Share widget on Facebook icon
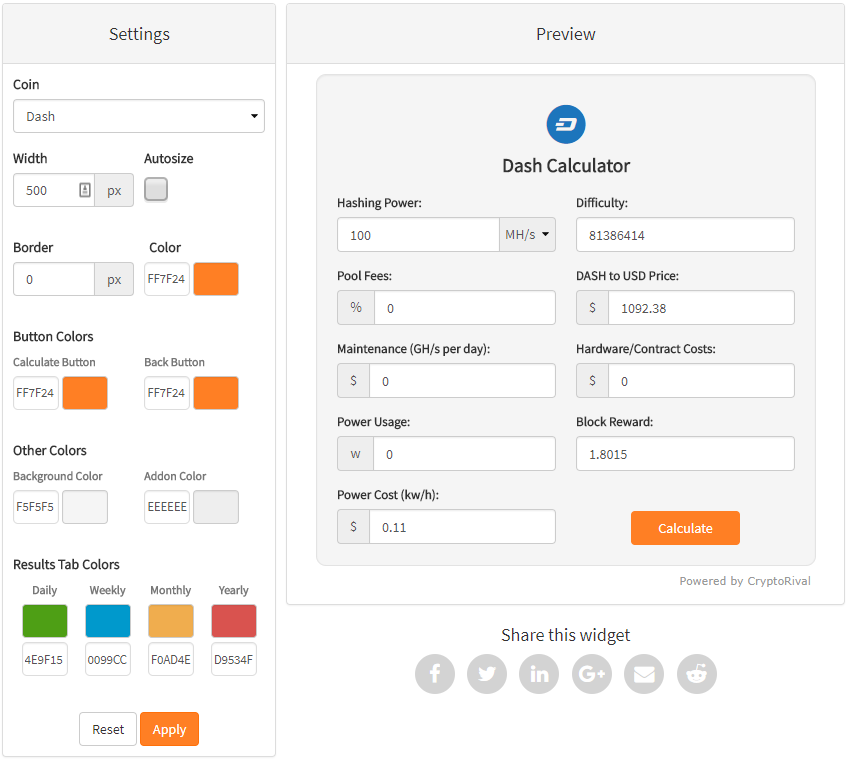The height and width of the screenshot is (761, 849). pyautogui.click(x=435, y=674)
